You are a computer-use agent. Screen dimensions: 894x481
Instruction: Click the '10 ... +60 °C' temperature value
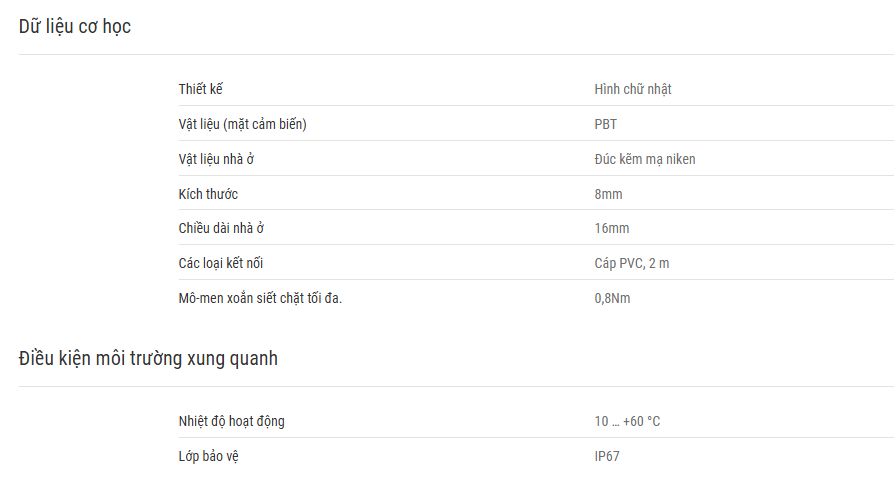pyautogui.click(x=627, y=421)
